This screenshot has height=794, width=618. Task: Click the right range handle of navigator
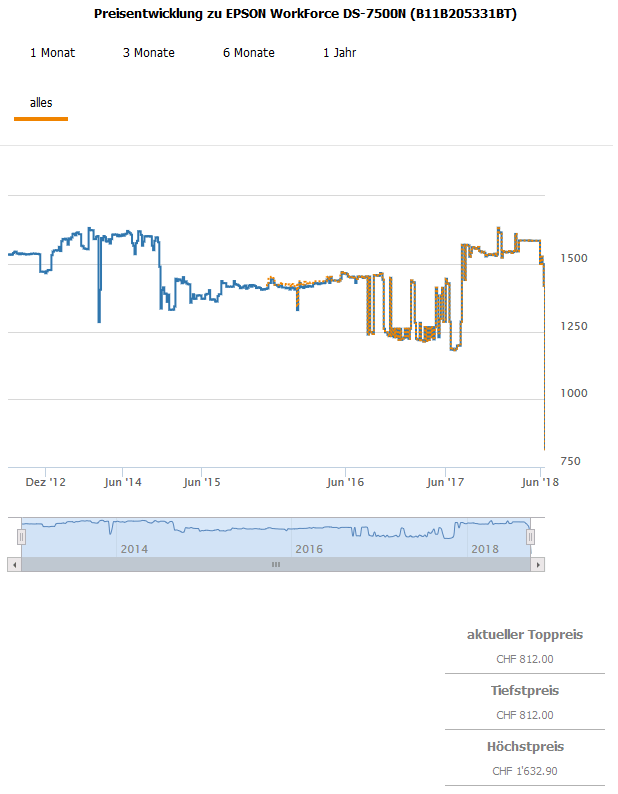531,537
